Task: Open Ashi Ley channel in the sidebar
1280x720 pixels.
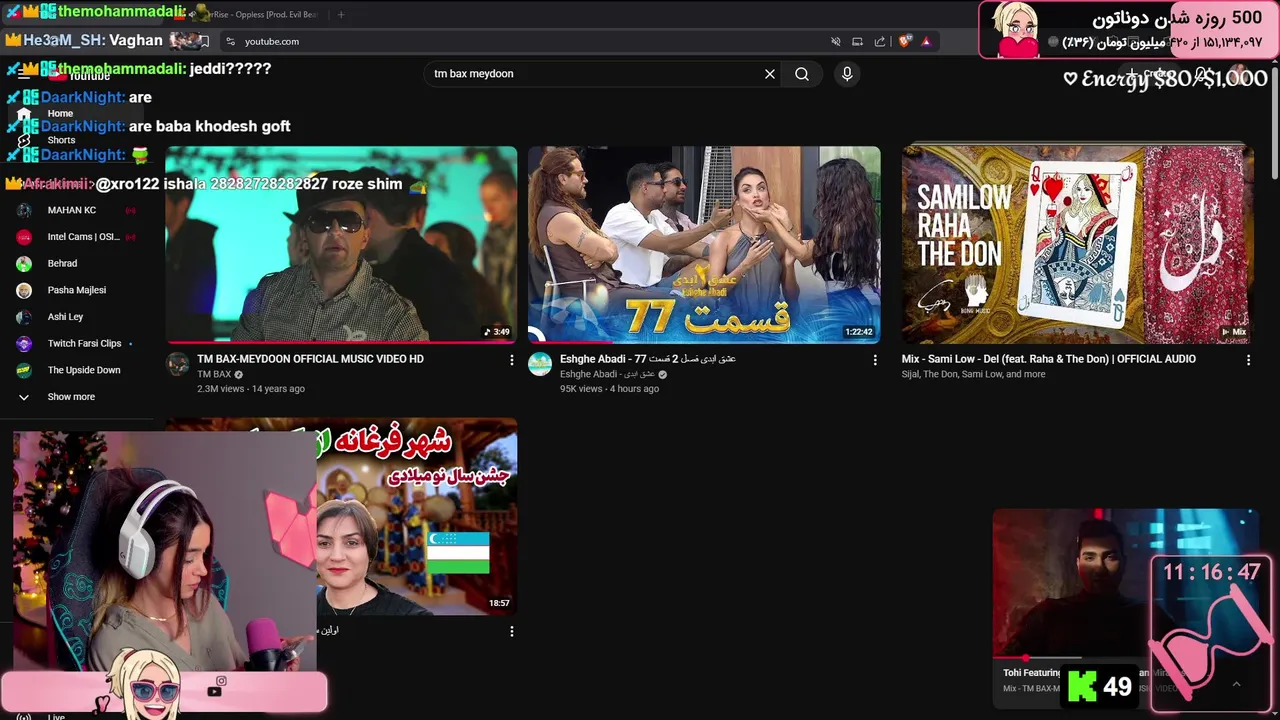Action: [x=65, y=317]
